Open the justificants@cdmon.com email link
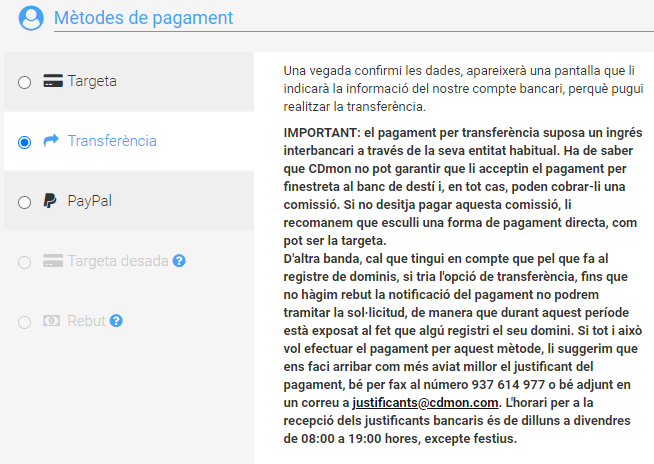The image size is (654, 464). [425, 403]
